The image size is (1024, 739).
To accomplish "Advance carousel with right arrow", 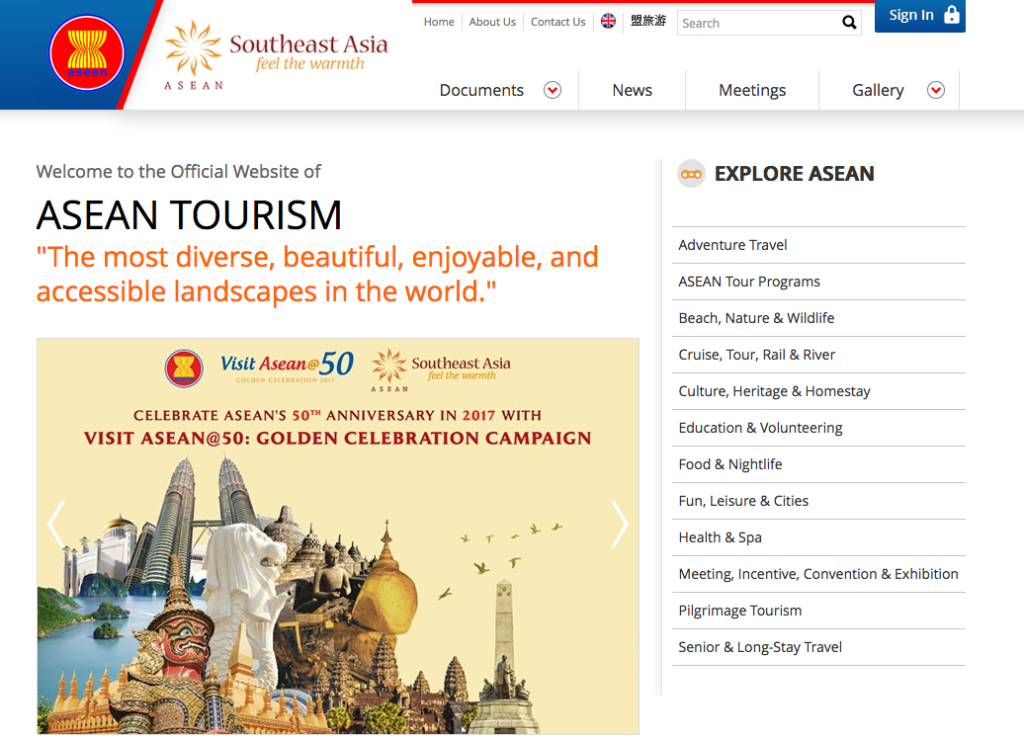I will coord(619,524).
